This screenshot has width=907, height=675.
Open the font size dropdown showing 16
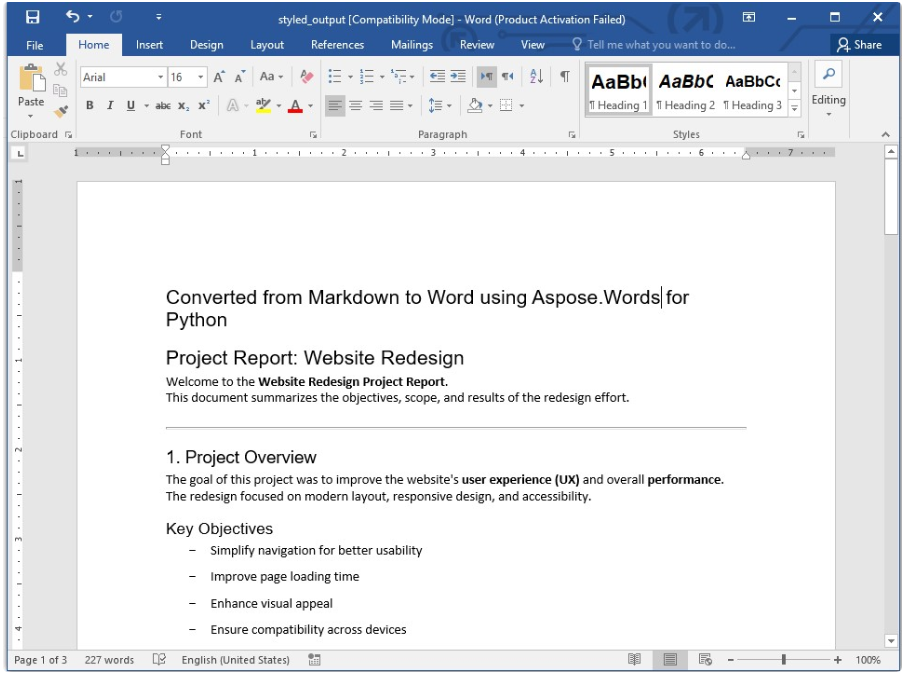pyautogui.click(x=201, y=77)
